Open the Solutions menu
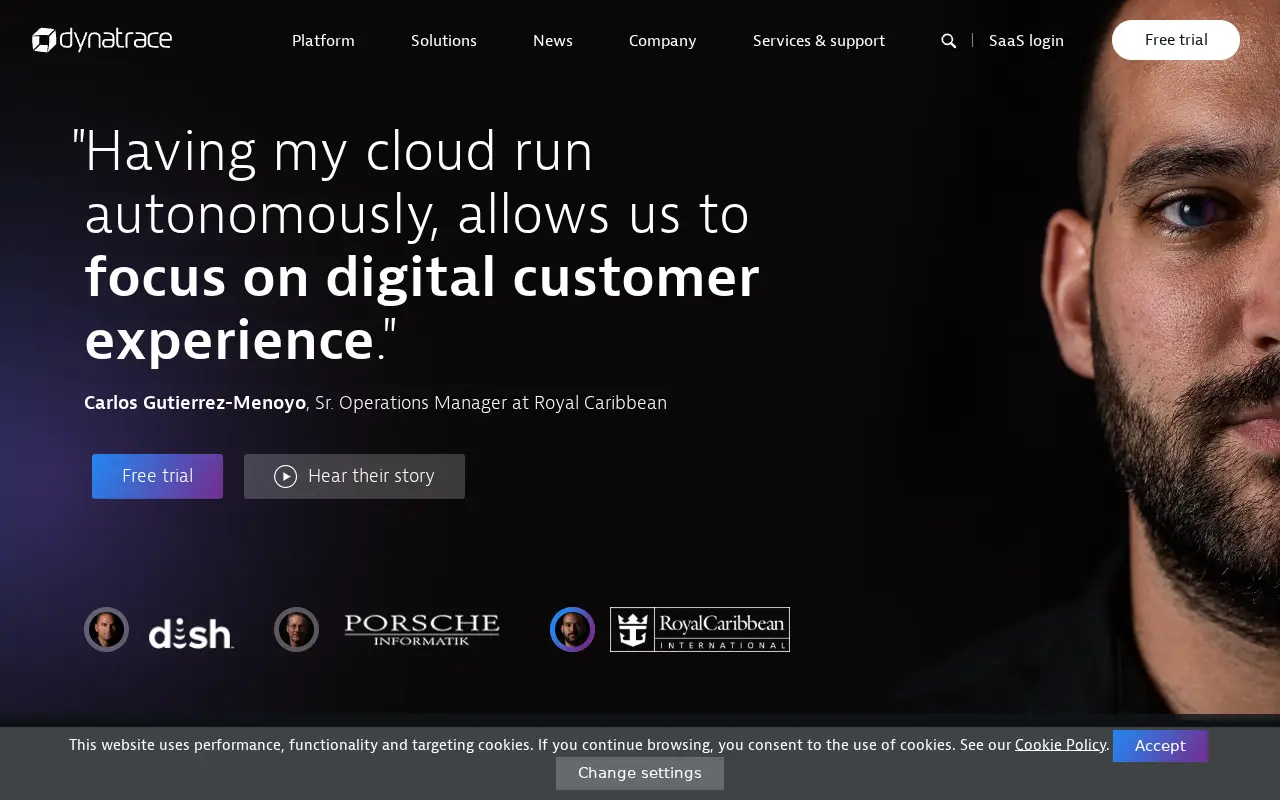The image size is (1280, 800). [444, 41]
